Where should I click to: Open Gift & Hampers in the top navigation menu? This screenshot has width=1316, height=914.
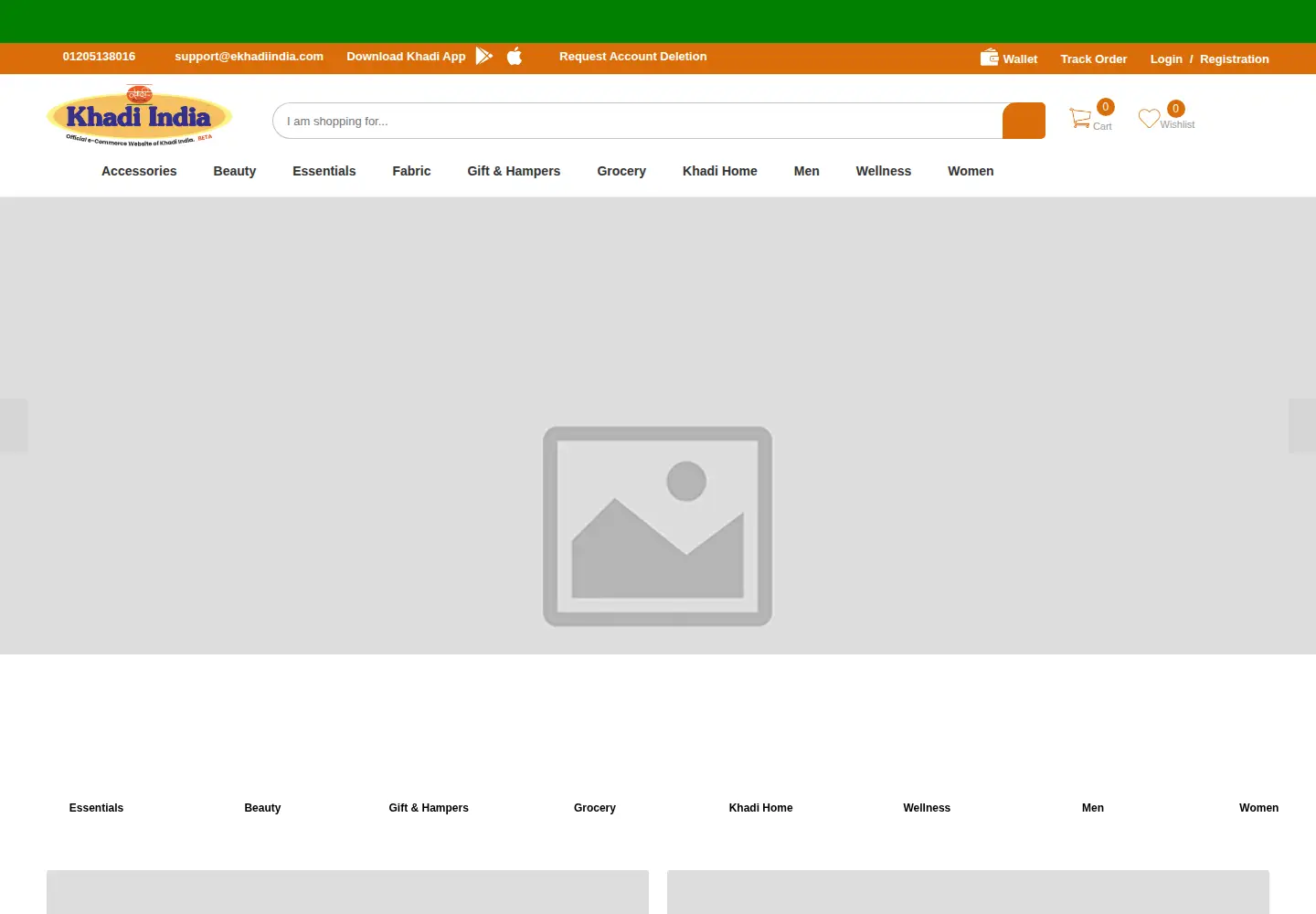coord(514,171)
